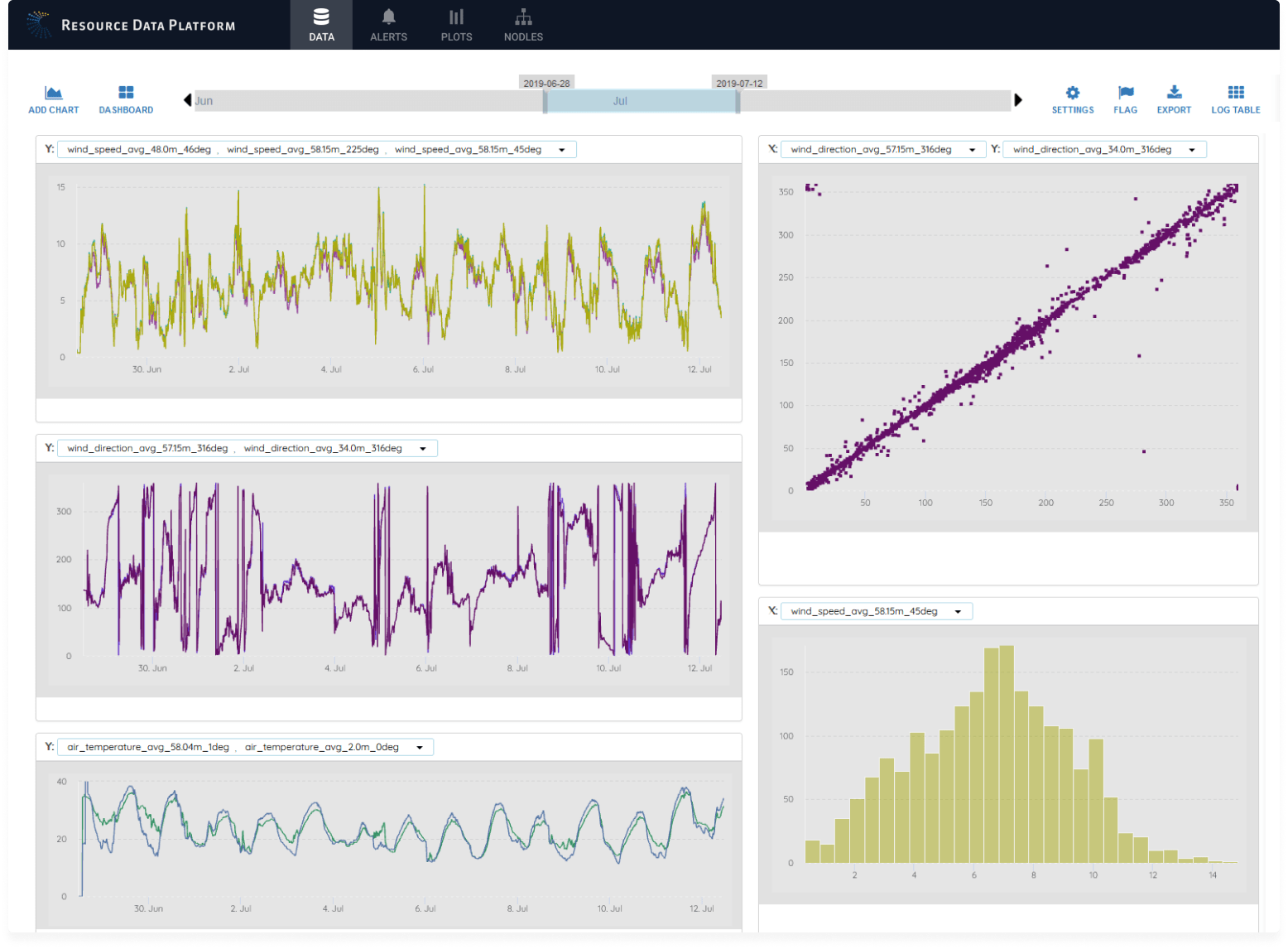Viewport: 1288px width, 949px height.
Task: Click the network tree Nodles icon
Action: coord(523,17)
